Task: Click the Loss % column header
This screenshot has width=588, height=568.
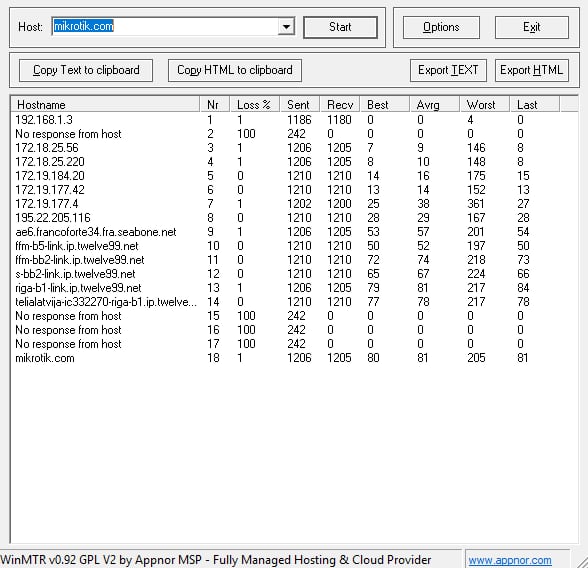Action: pos(254,105)
